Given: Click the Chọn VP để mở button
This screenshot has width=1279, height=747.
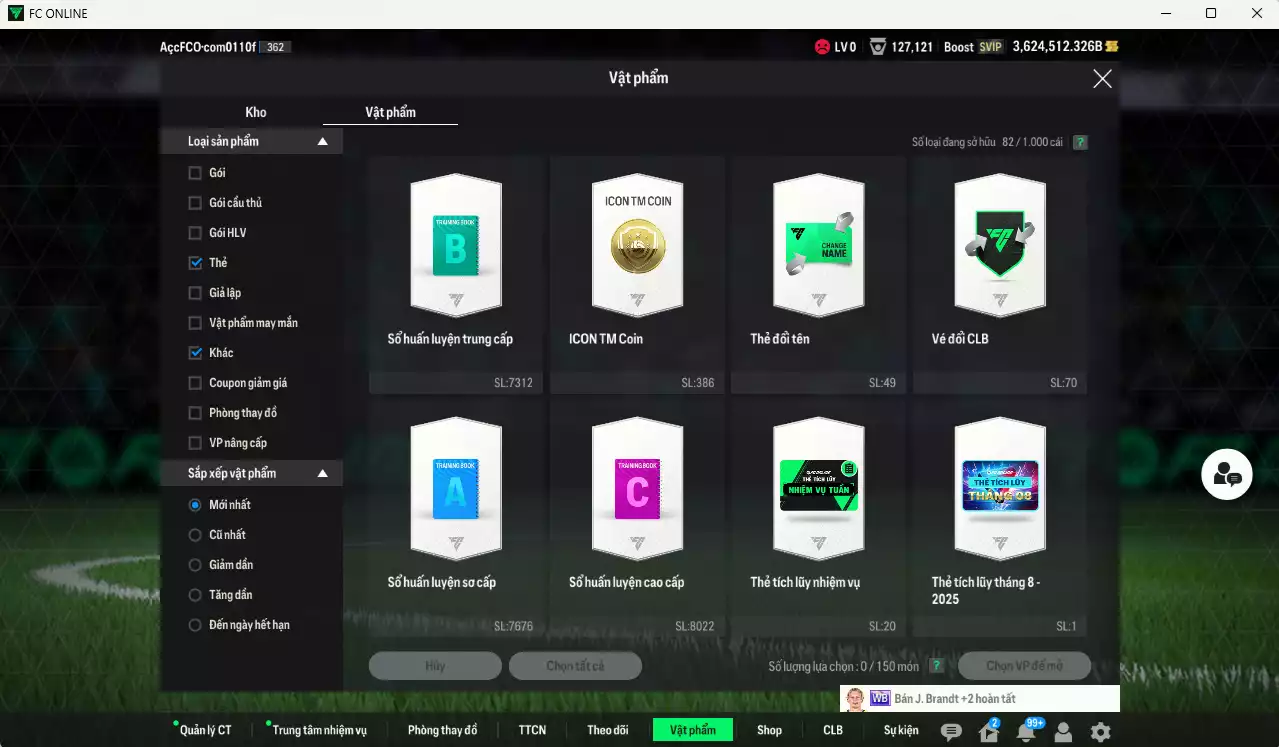Looking at the screenshot, I should 1024,666.
